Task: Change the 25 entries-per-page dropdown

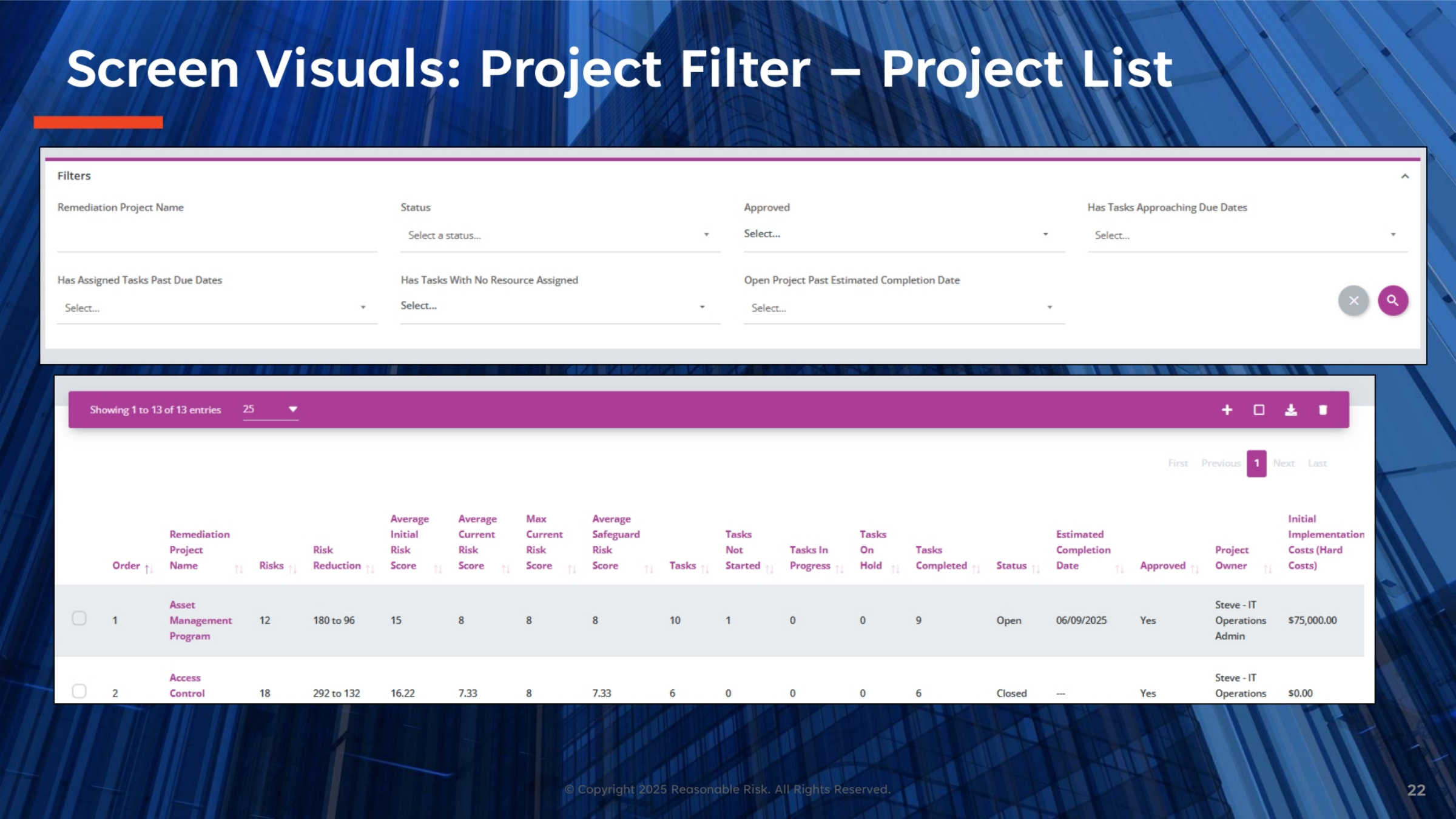Action: [271, 409]
